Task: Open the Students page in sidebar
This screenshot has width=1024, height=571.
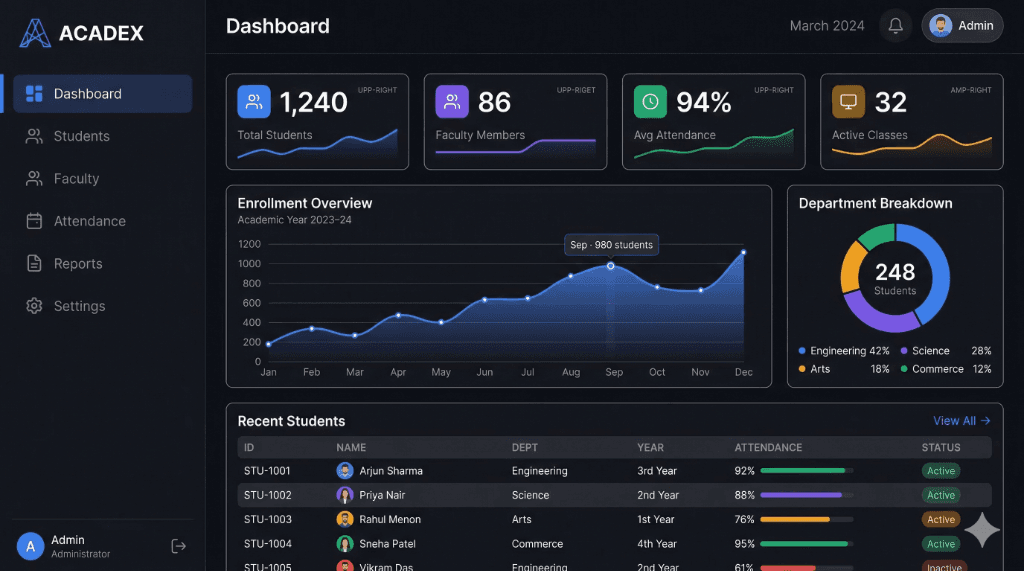Action: (82, 136)
